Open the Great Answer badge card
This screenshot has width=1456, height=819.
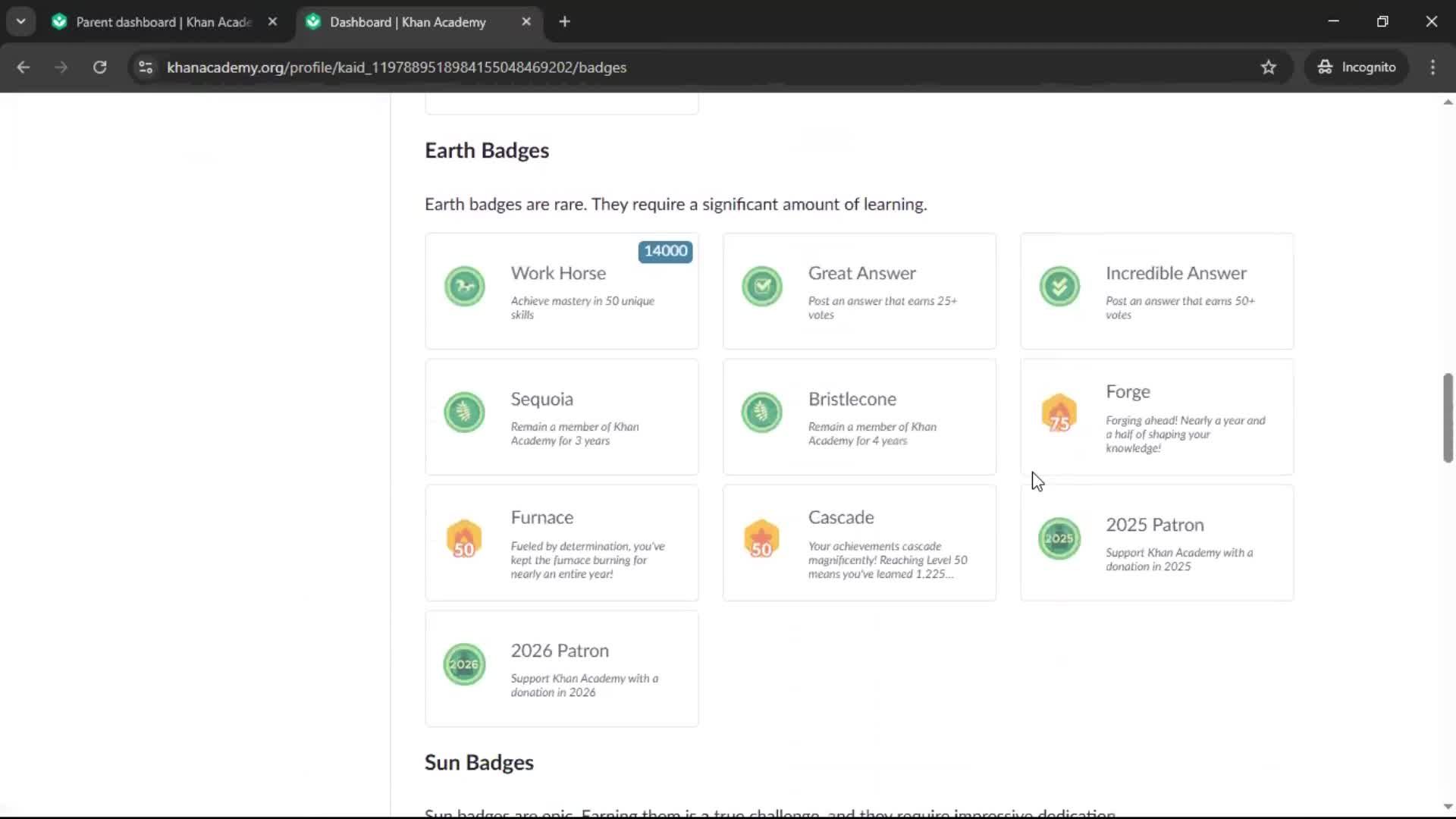coord(859,291)
